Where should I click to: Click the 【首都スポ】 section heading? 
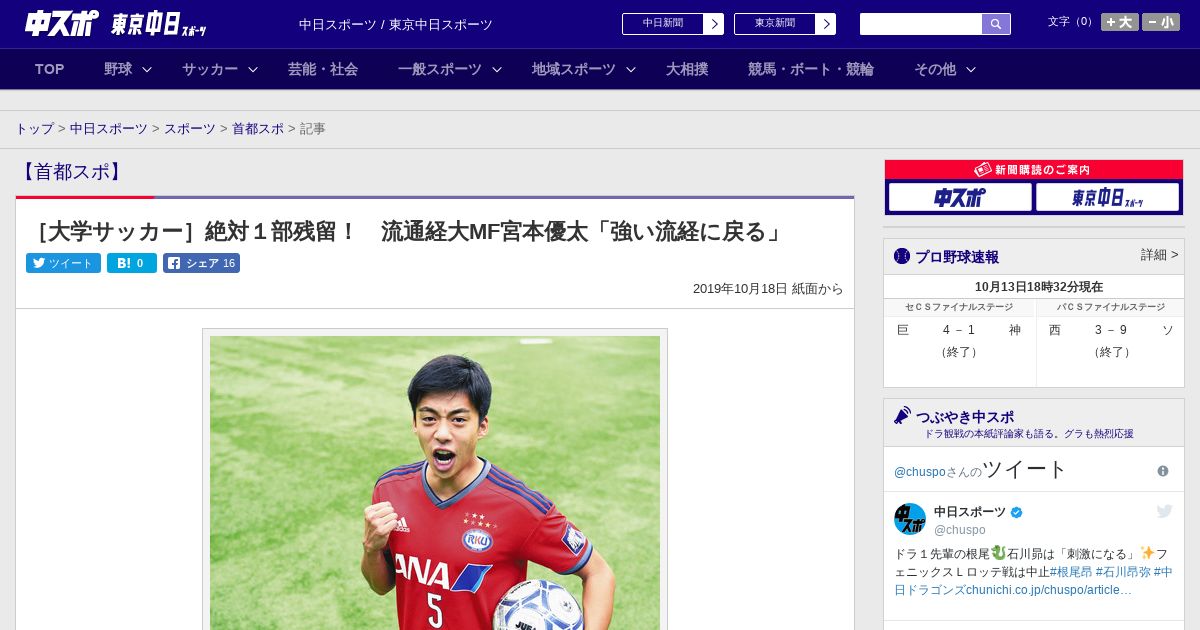[x=71, y=172]
